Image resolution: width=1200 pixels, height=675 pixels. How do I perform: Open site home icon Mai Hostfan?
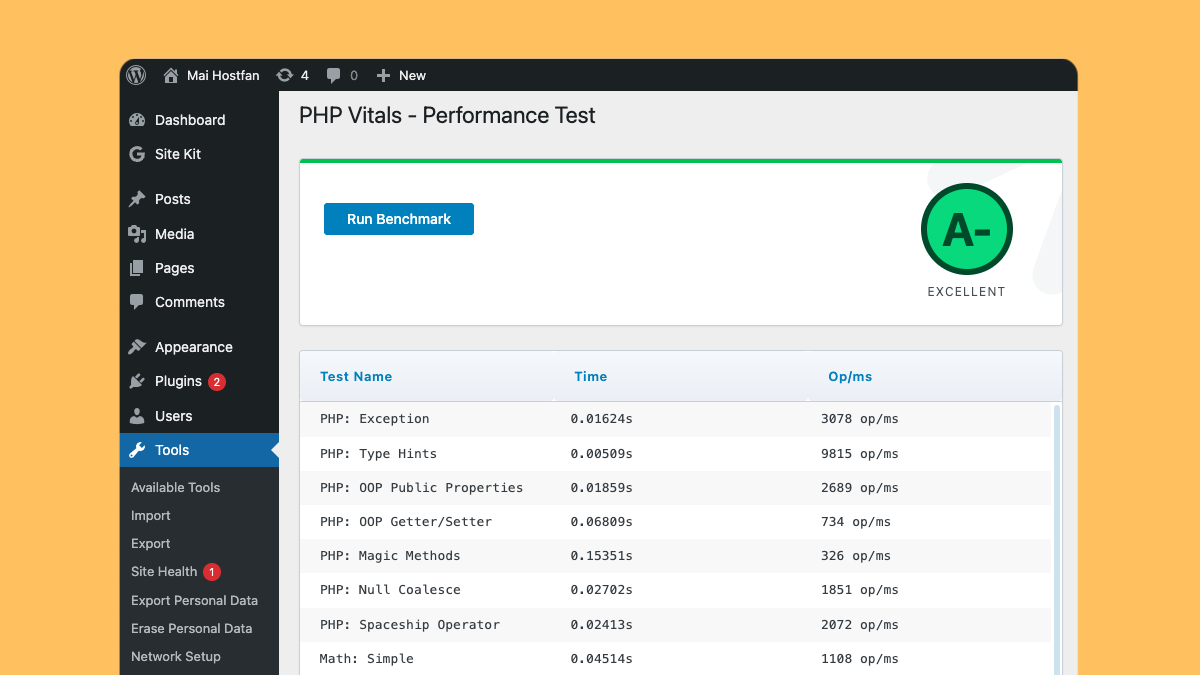point(171,75)
